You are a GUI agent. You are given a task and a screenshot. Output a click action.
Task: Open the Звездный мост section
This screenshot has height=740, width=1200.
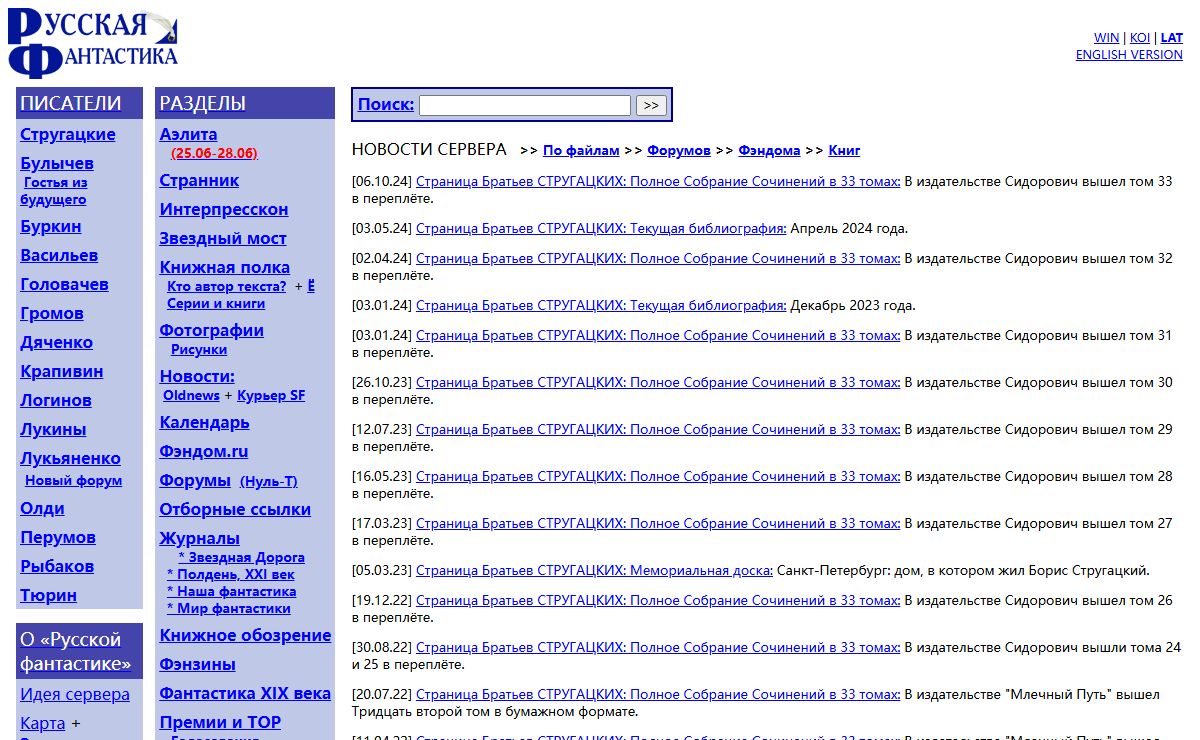click(x=223, y=238)
